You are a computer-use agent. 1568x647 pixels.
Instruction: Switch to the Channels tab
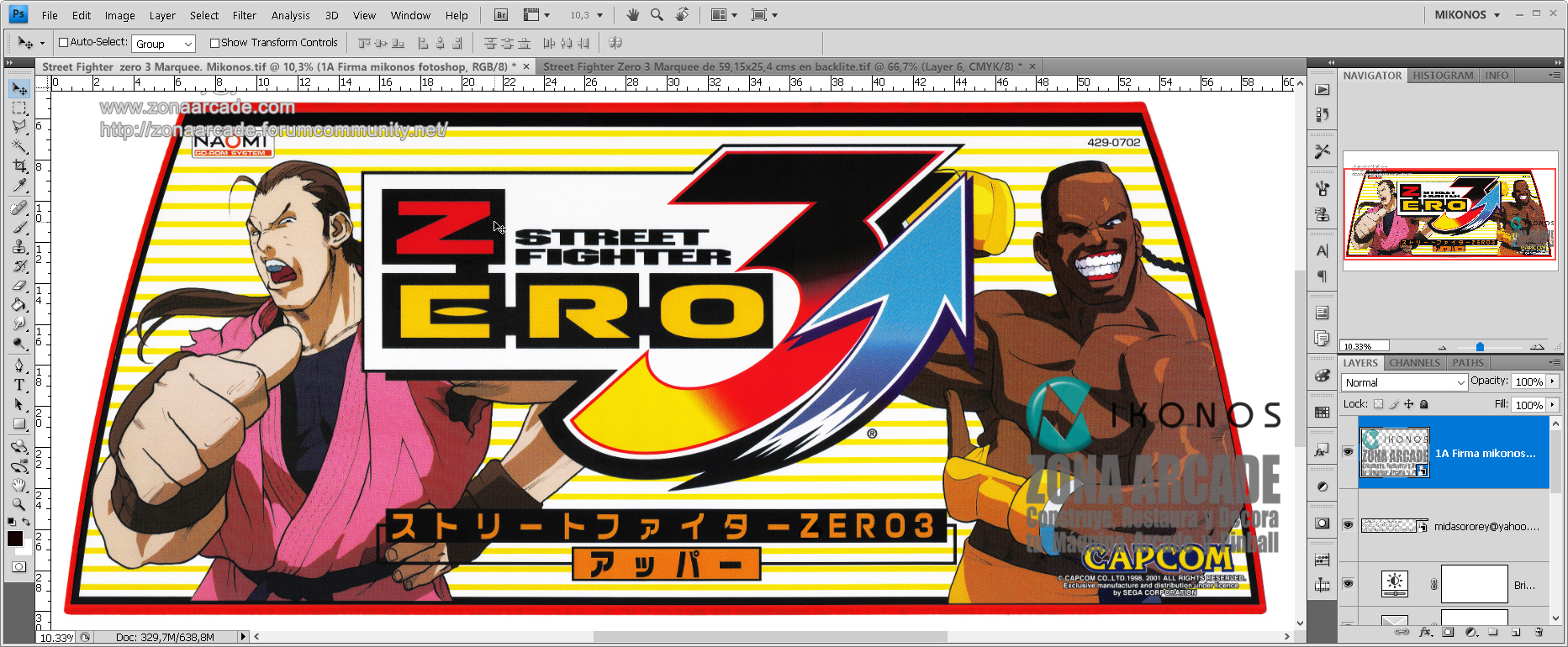(1414, 363)
